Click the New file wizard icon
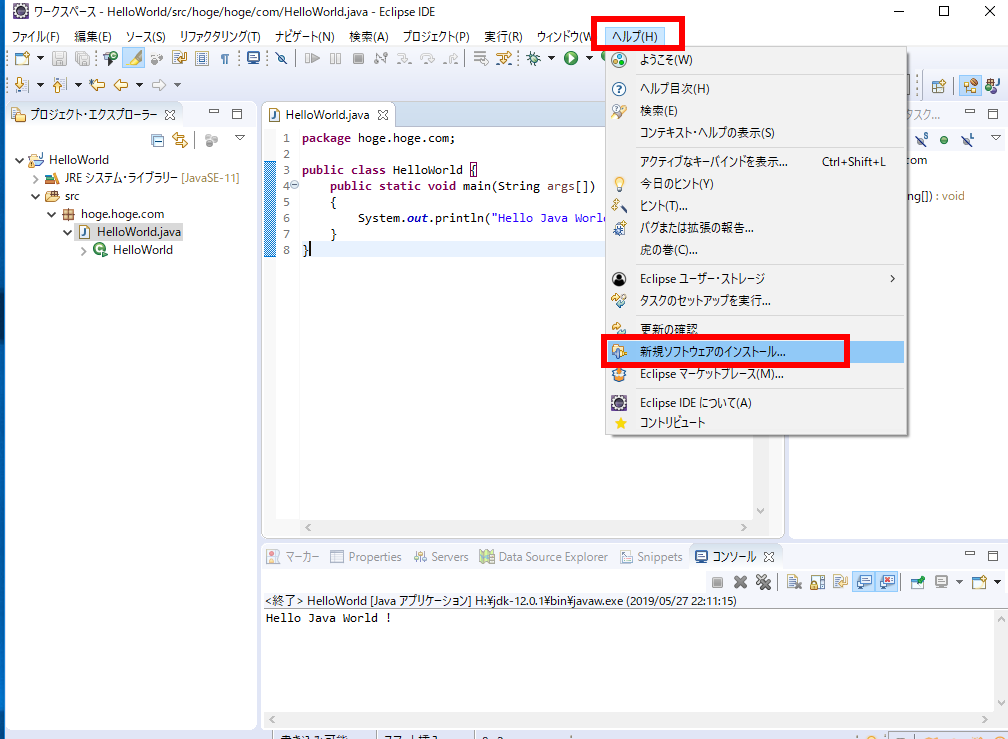This screenshot has height=739, width=1008. tap(22, 58)
